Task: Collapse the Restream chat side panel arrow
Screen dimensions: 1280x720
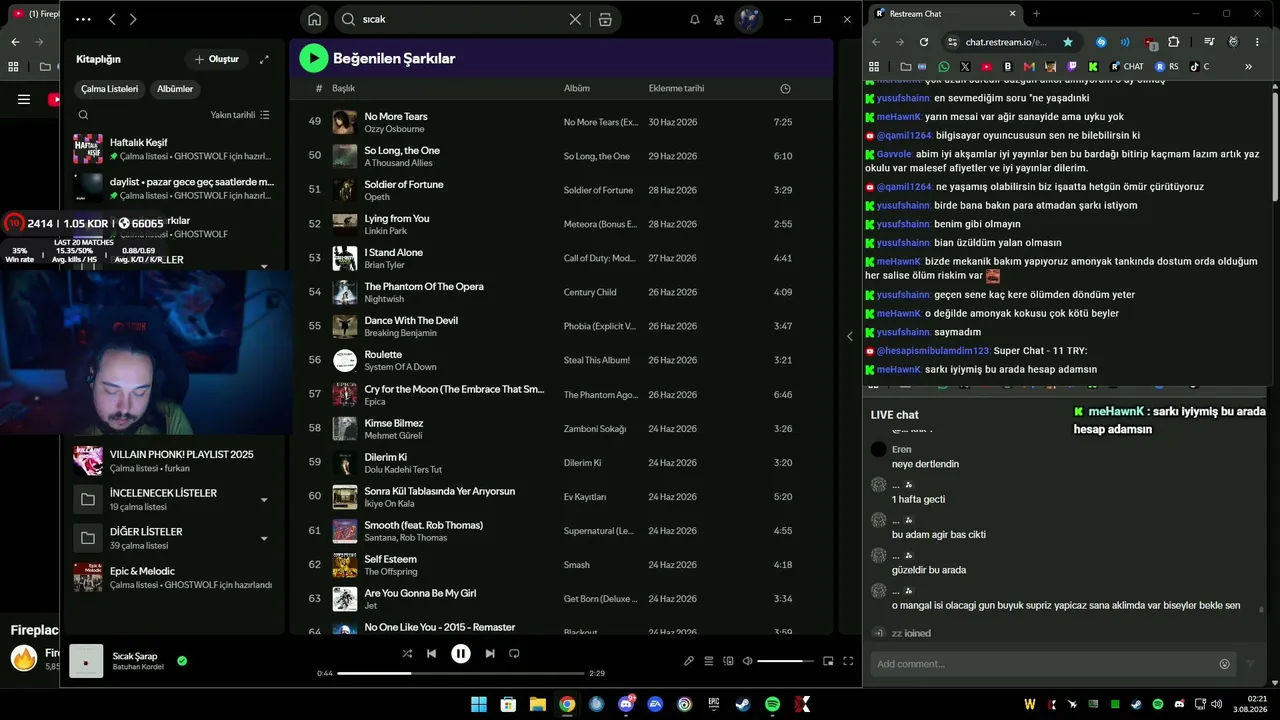Action: point(850,336)
